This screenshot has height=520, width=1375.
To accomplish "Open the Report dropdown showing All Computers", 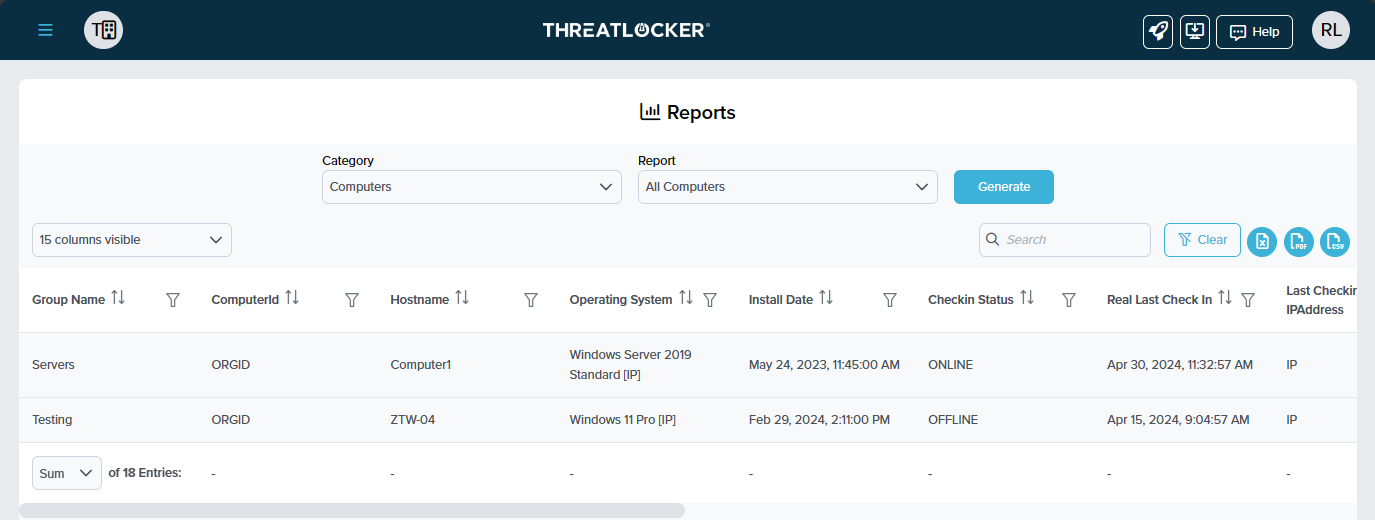I will point(788,187).
